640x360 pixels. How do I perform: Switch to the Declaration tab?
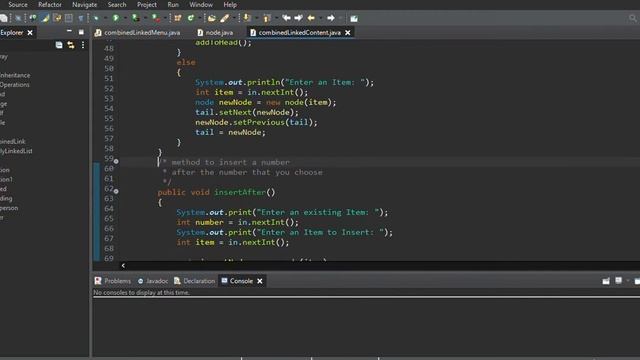[x=194, y=281]
